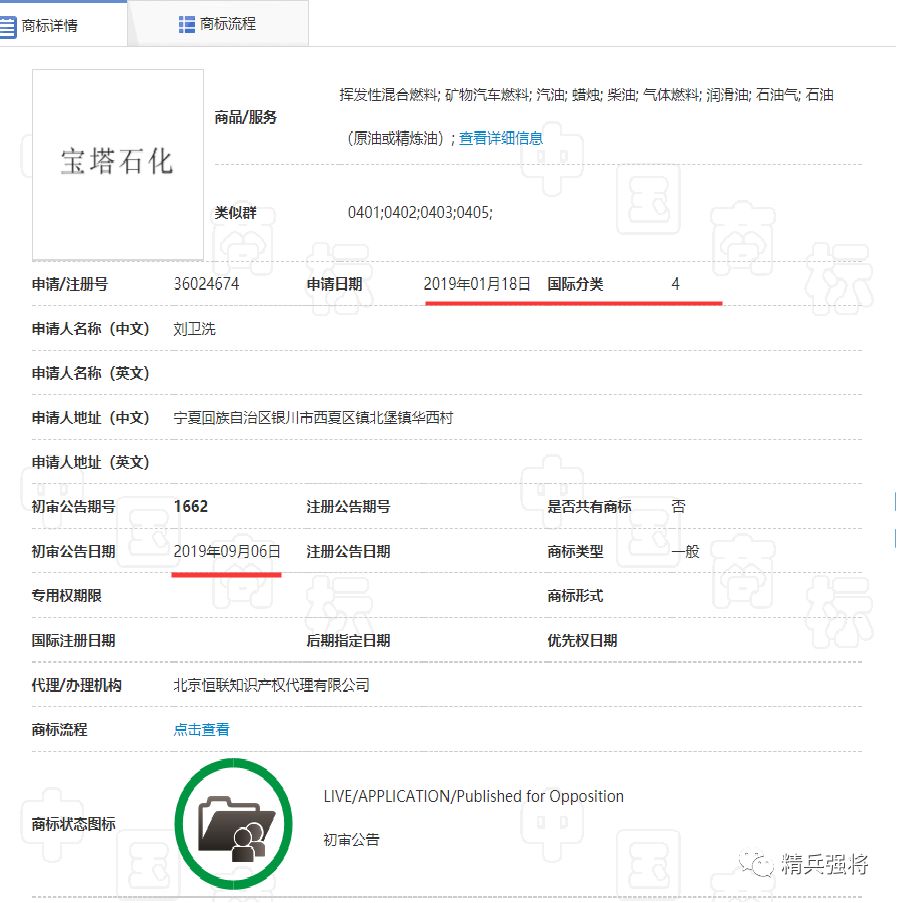Click the upper scrollbar marker on right edge
This screenshot has height=903, width=897.
[893, 501]
